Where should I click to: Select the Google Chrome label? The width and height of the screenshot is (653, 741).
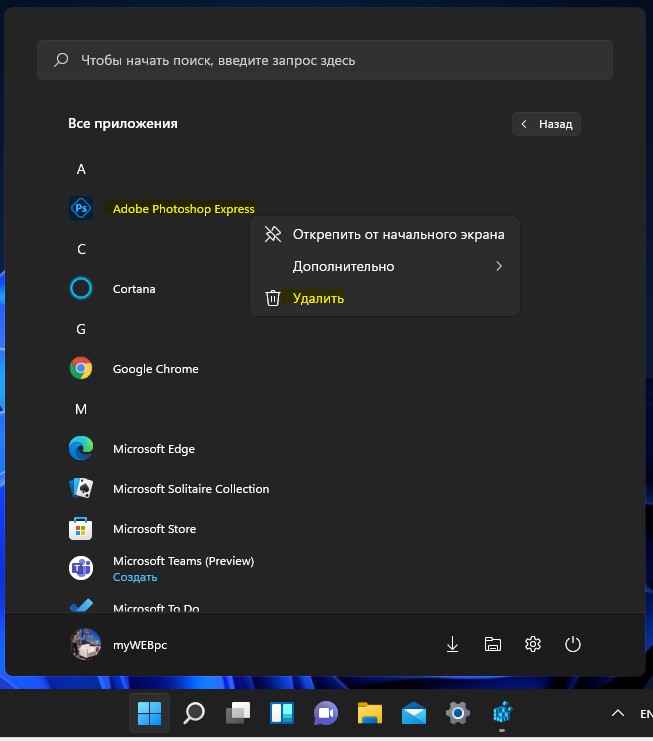click(155, 369)
